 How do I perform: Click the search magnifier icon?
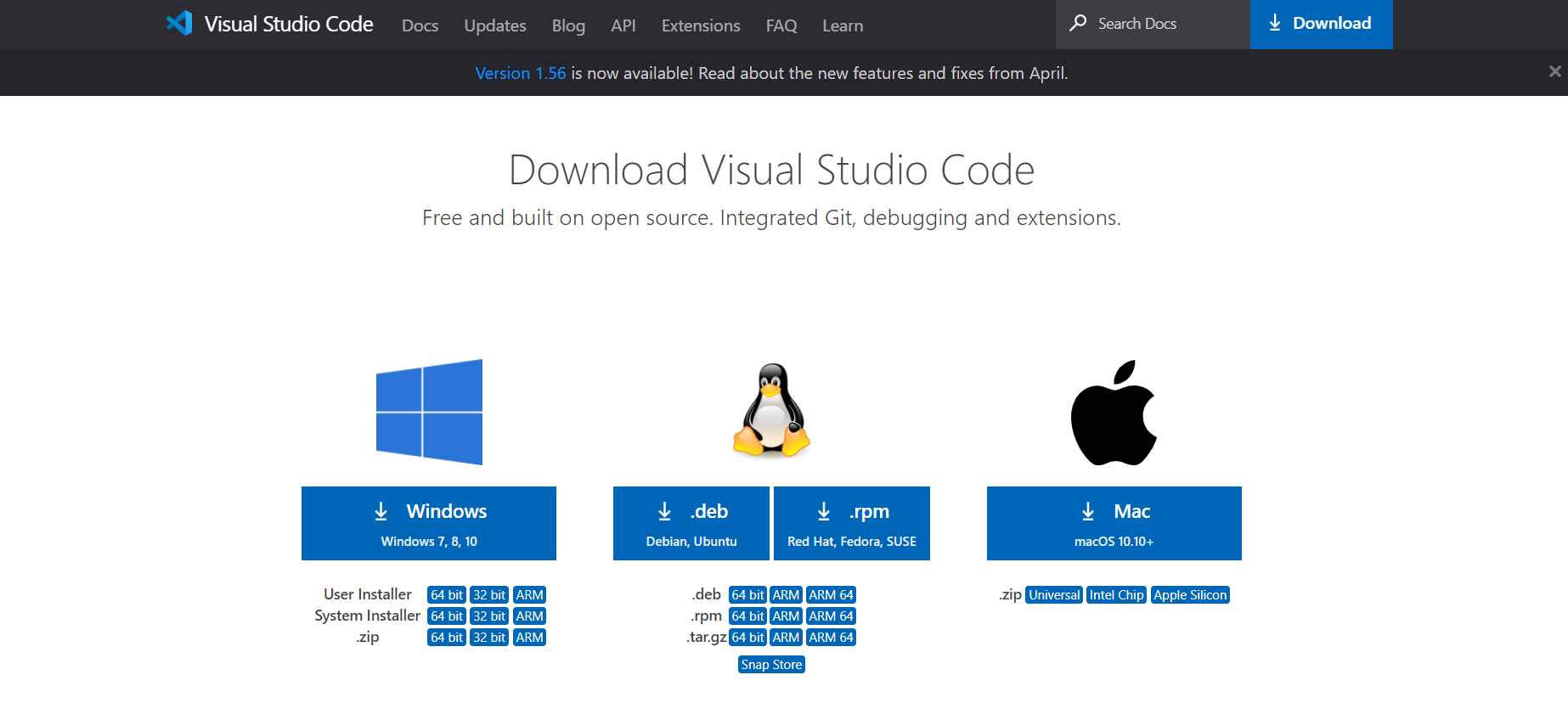(1078, 23)
